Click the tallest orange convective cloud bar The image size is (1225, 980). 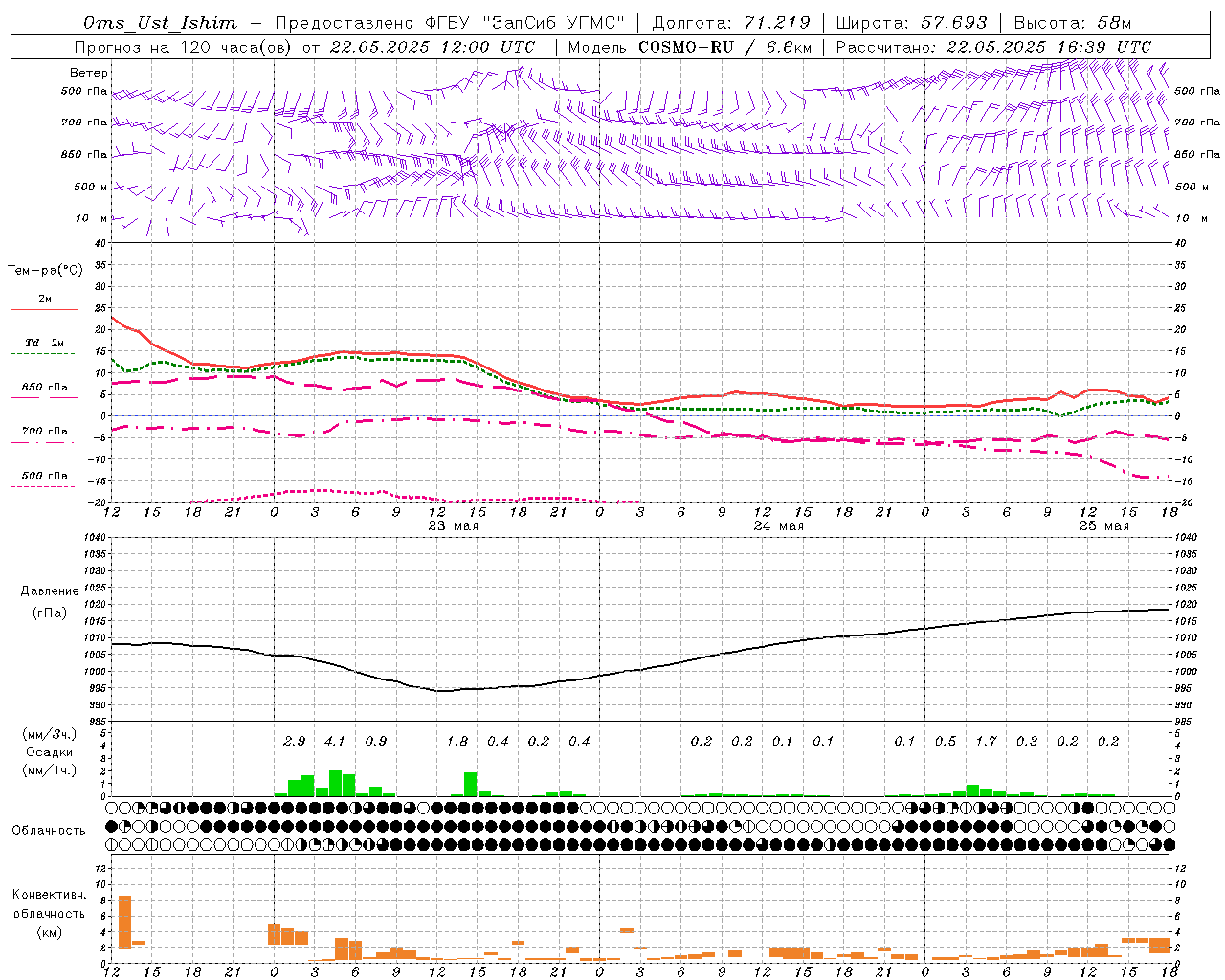click(x=124, y=923)
